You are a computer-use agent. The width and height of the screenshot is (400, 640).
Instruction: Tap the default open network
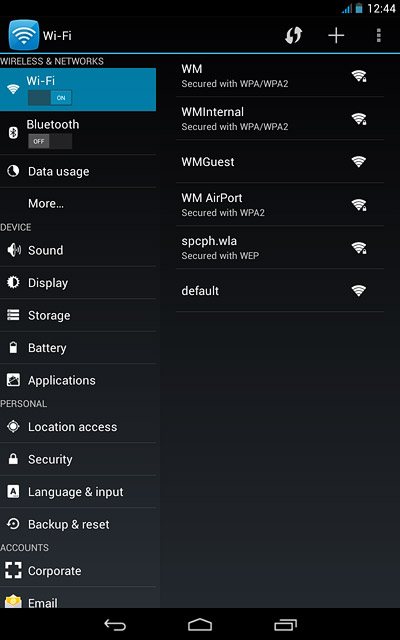[280, 291]
